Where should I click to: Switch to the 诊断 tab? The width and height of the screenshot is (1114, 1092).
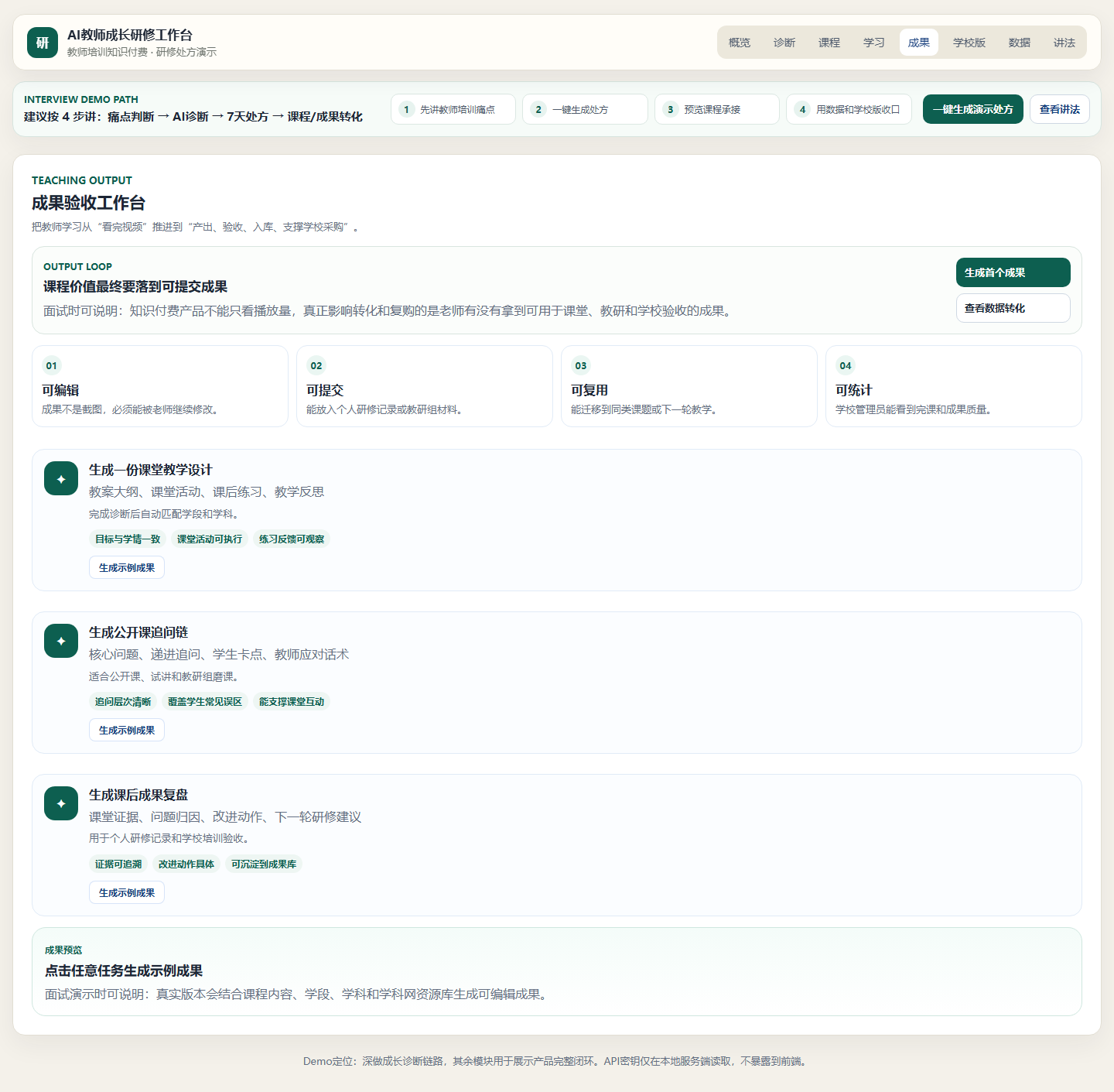[784, 43]
